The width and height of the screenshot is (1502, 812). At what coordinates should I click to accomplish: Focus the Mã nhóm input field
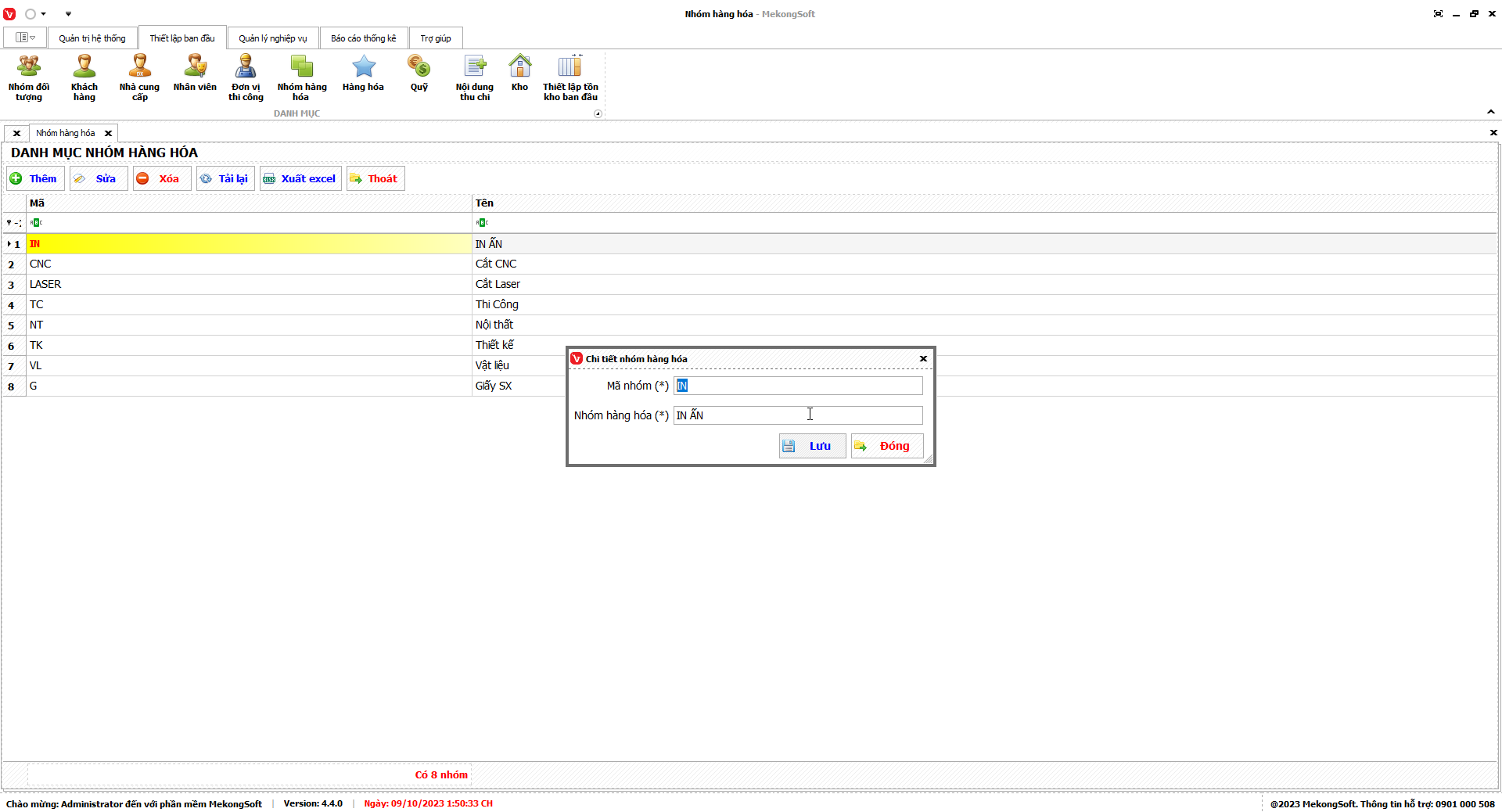[798, 386]
